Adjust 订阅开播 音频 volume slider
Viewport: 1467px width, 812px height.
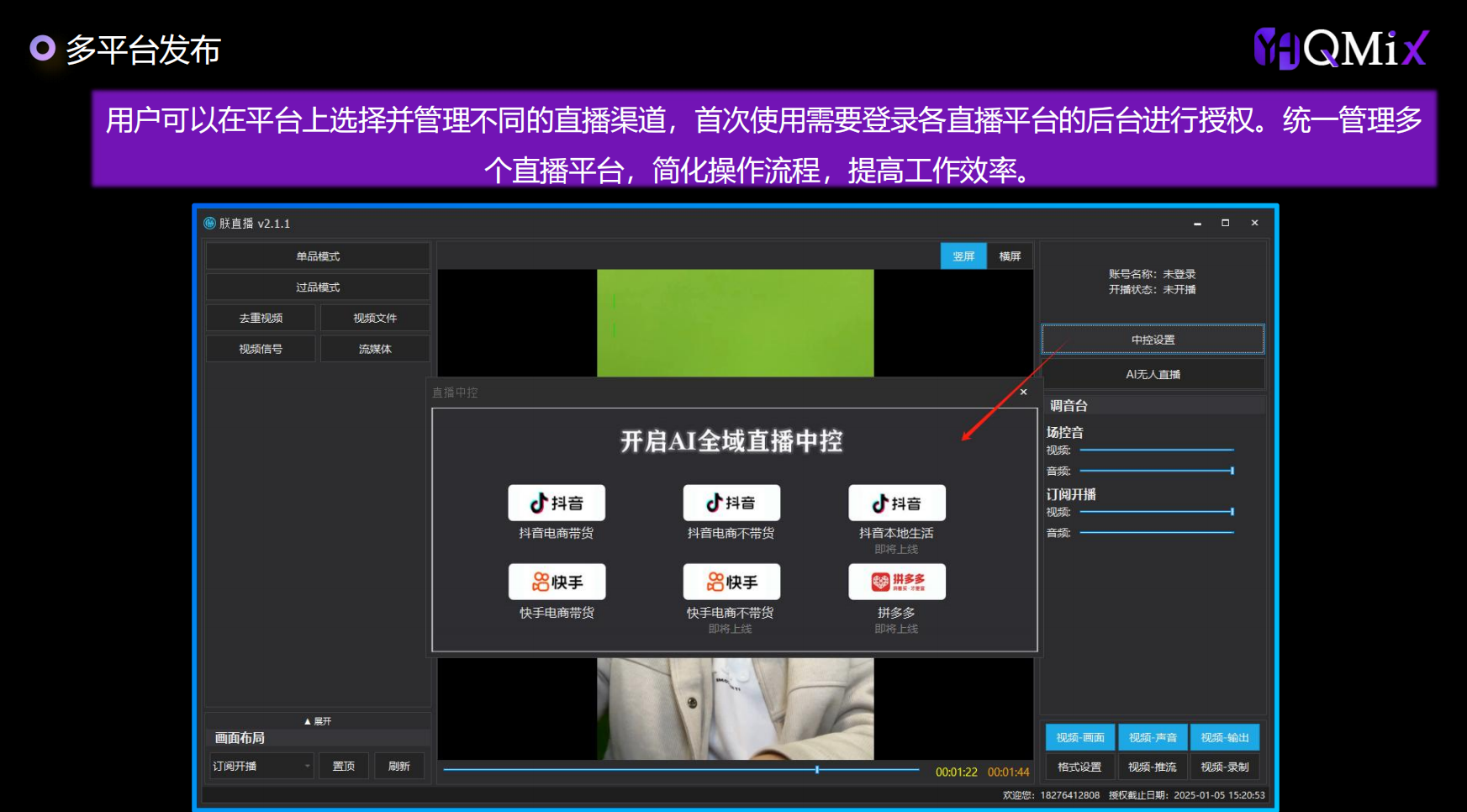[1157, 532]
